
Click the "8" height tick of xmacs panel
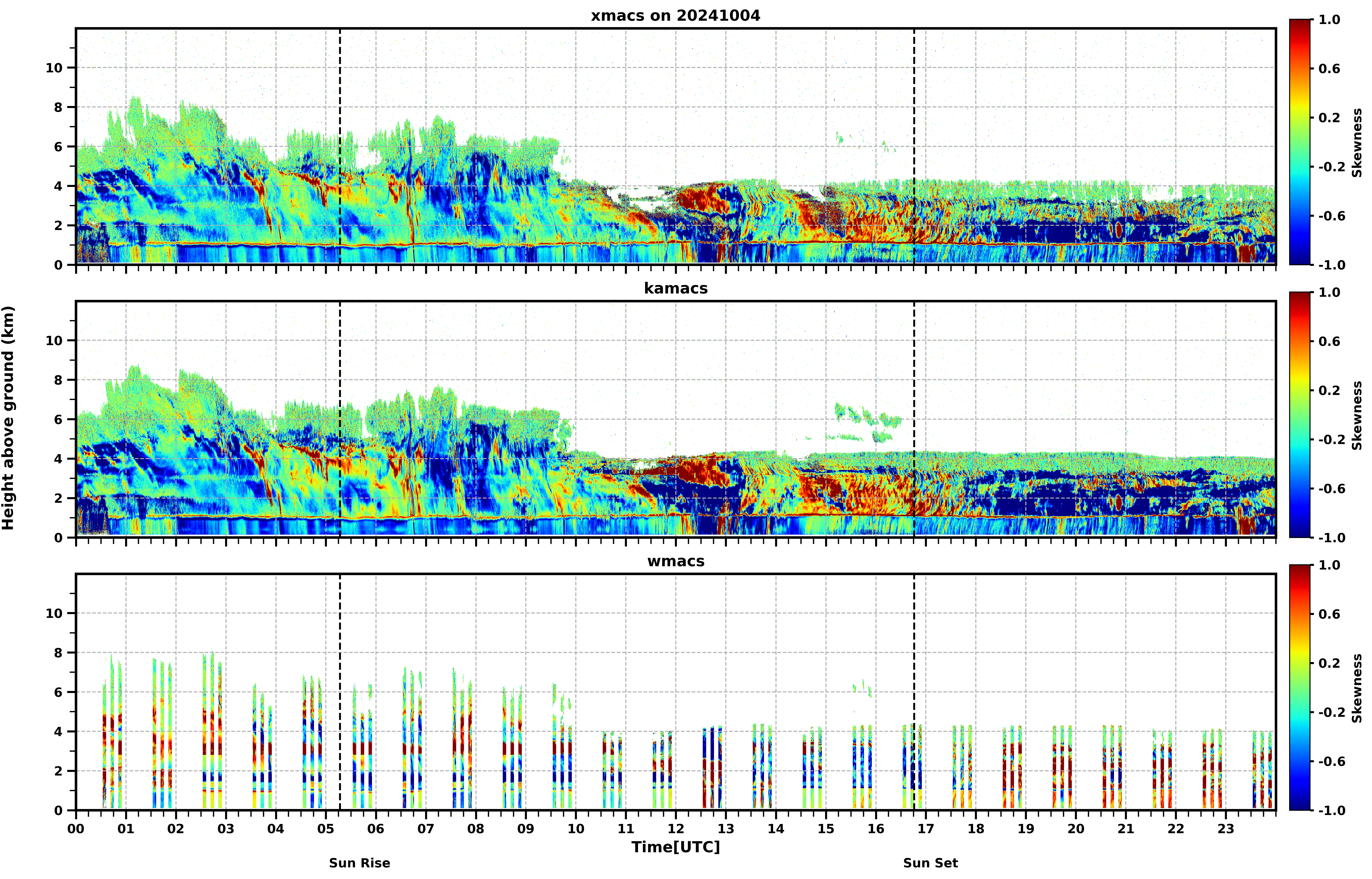[58, 107]
